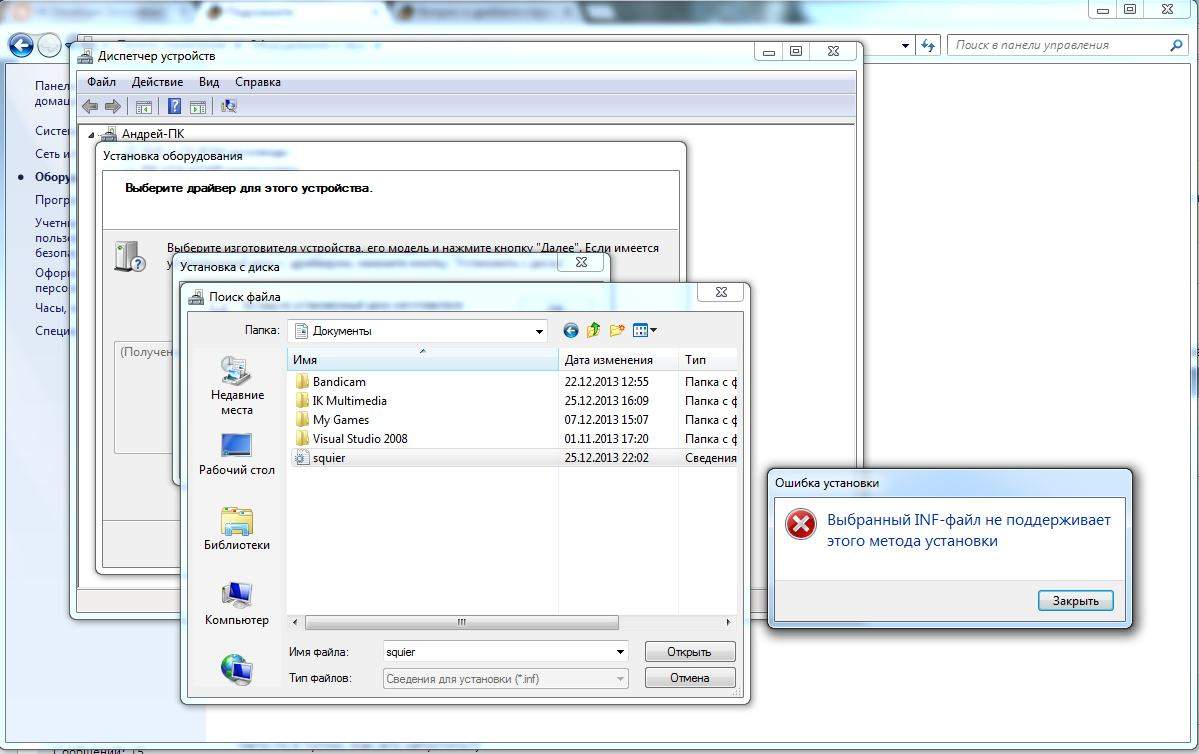
Task: Click the Control Panel back navigation button
Action: 21,46
